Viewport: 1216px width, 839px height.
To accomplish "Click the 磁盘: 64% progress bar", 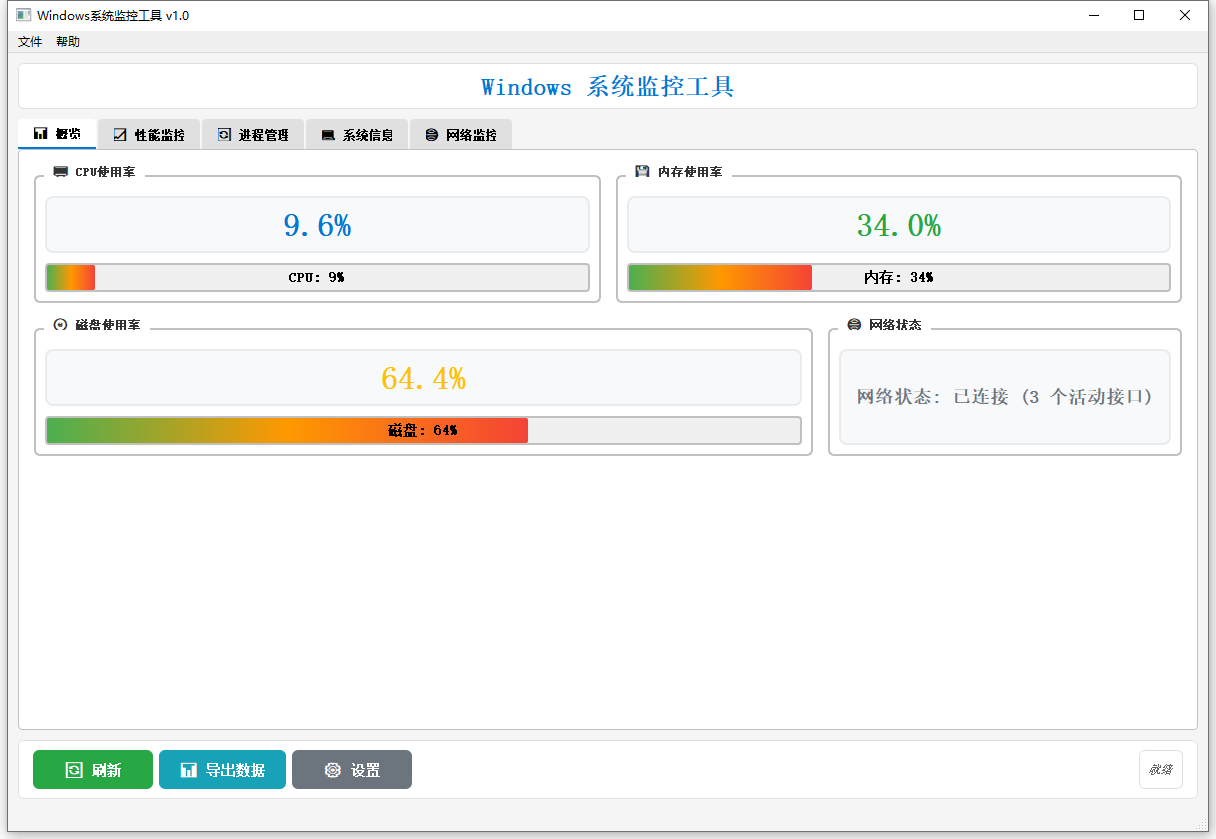I will pyautogui.click(x=424, y=431).
